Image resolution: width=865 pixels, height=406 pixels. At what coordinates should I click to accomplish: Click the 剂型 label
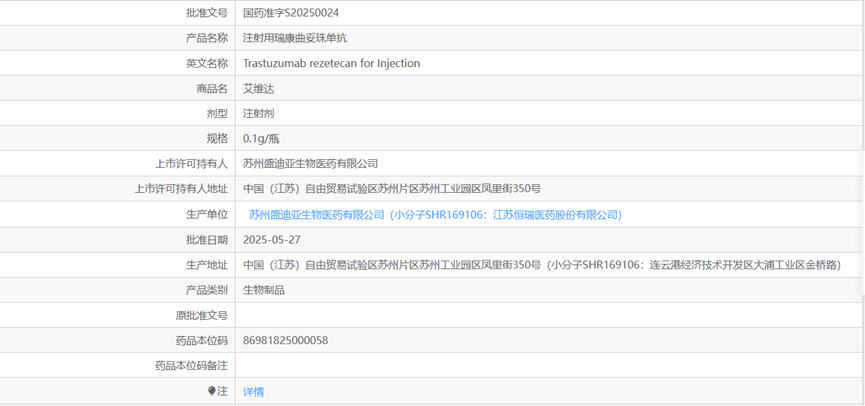point(217,114)
